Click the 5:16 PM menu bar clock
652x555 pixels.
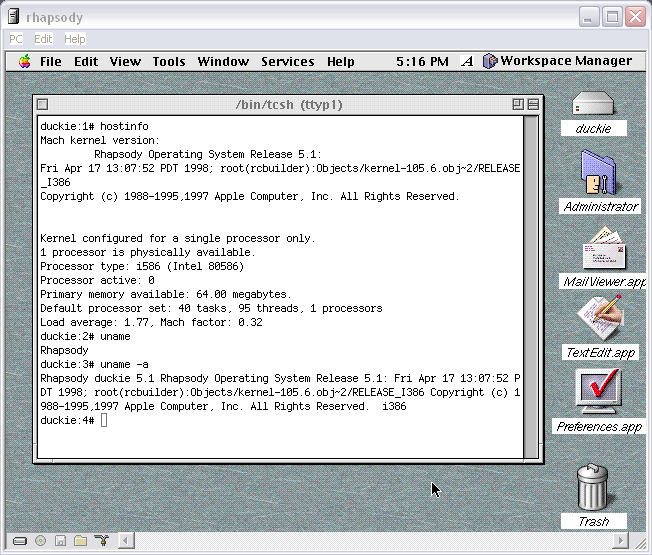422,62
